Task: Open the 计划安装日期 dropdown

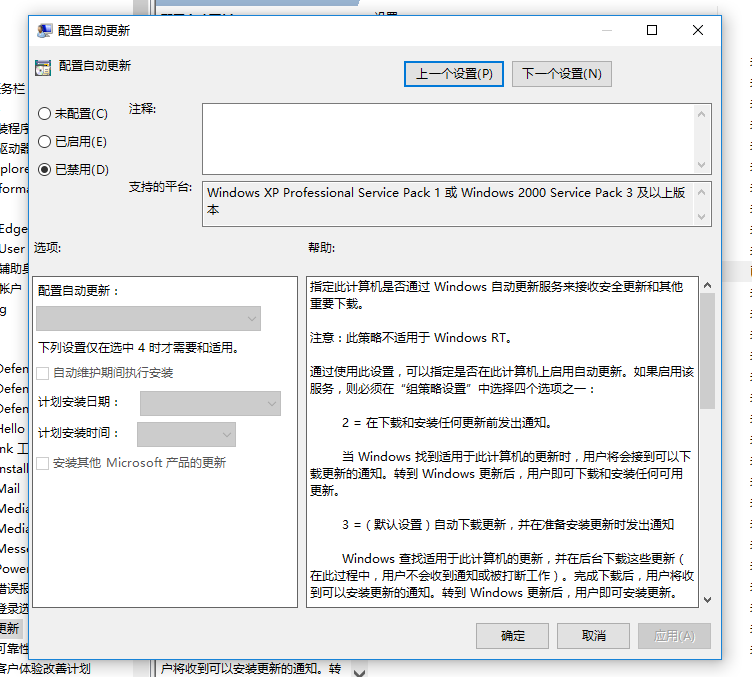Action: [210, 403]
